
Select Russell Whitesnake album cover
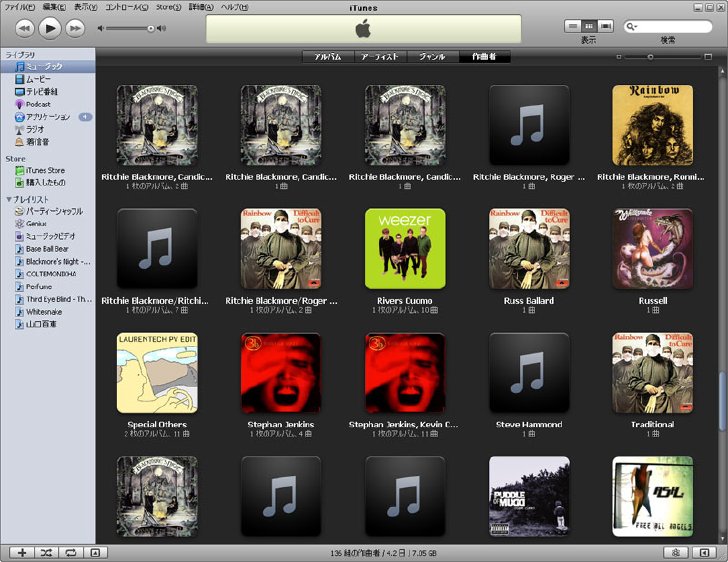pyautogui.click(x=653, y=248)
